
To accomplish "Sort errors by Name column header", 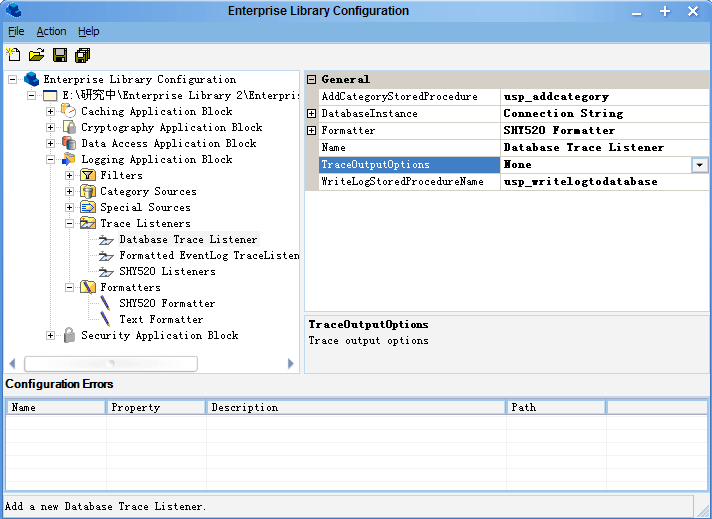I will pyautogui.click(x=56, y=407).
